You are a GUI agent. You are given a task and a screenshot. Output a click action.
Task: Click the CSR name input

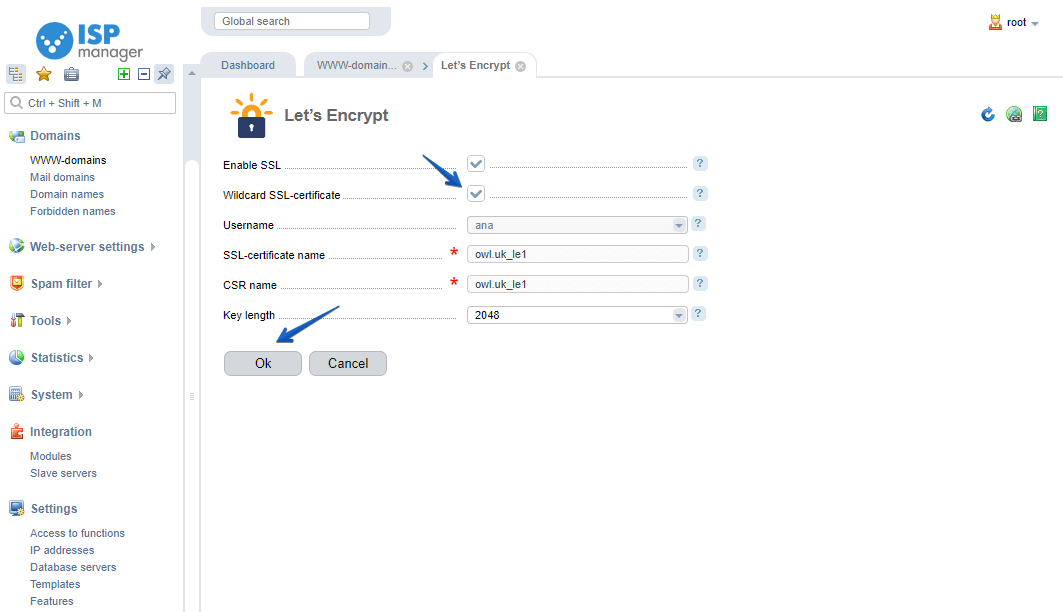pyautogui.click(x=578, y=284)
